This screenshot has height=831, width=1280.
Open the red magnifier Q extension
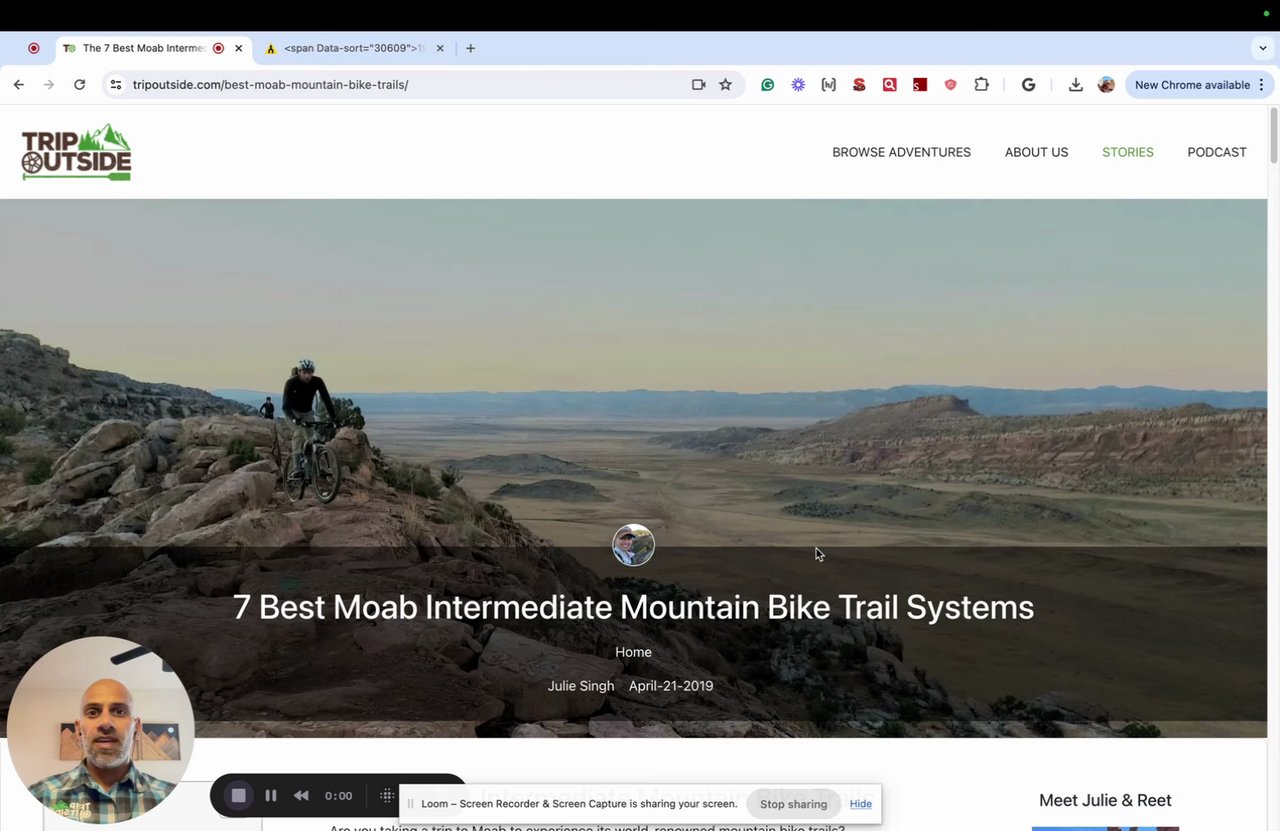coord(889,85)
